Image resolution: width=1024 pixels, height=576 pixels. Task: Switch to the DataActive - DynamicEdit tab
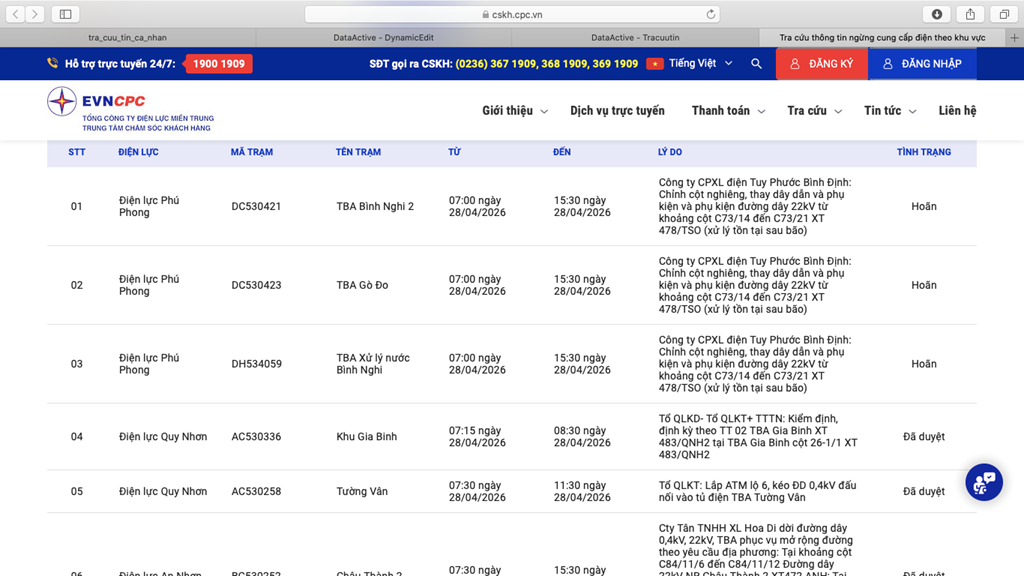point(383,38)
